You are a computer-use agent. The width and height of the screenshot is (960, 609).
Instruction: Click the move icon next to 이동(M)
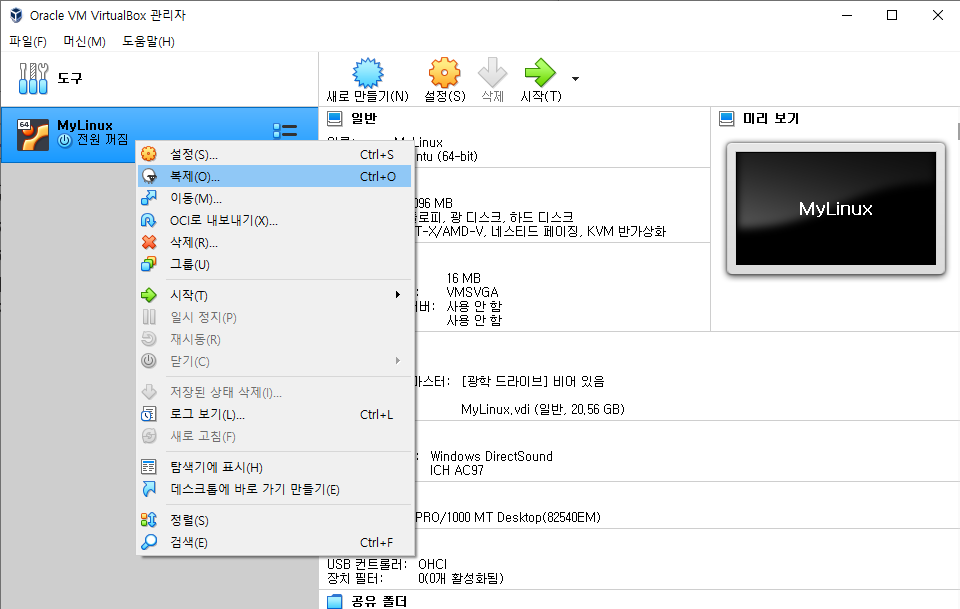tap(149, 198)
